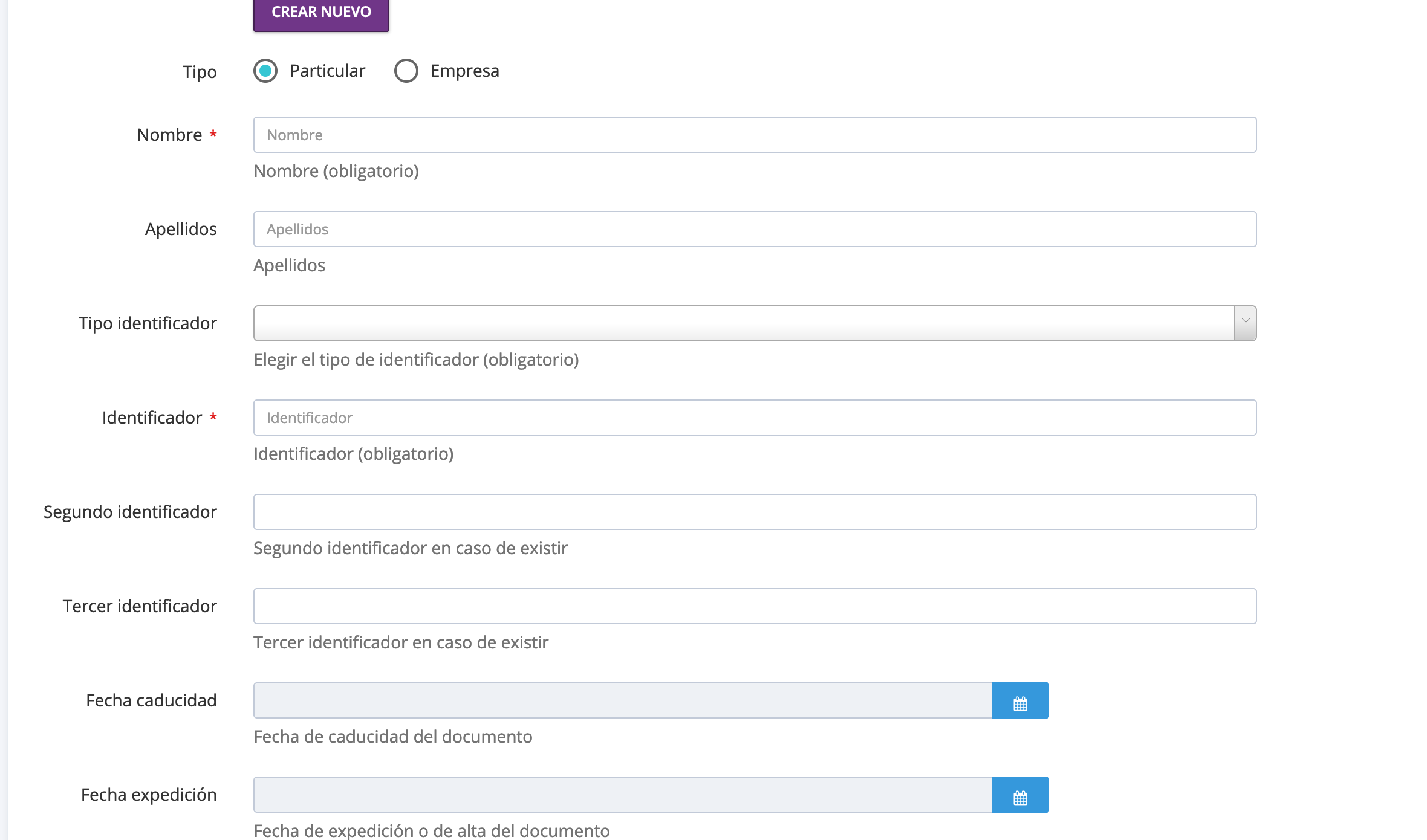The width and height of the screenshot is (1427, 840).
Task: Focus the Identificador input field
Action: (755, 418)
